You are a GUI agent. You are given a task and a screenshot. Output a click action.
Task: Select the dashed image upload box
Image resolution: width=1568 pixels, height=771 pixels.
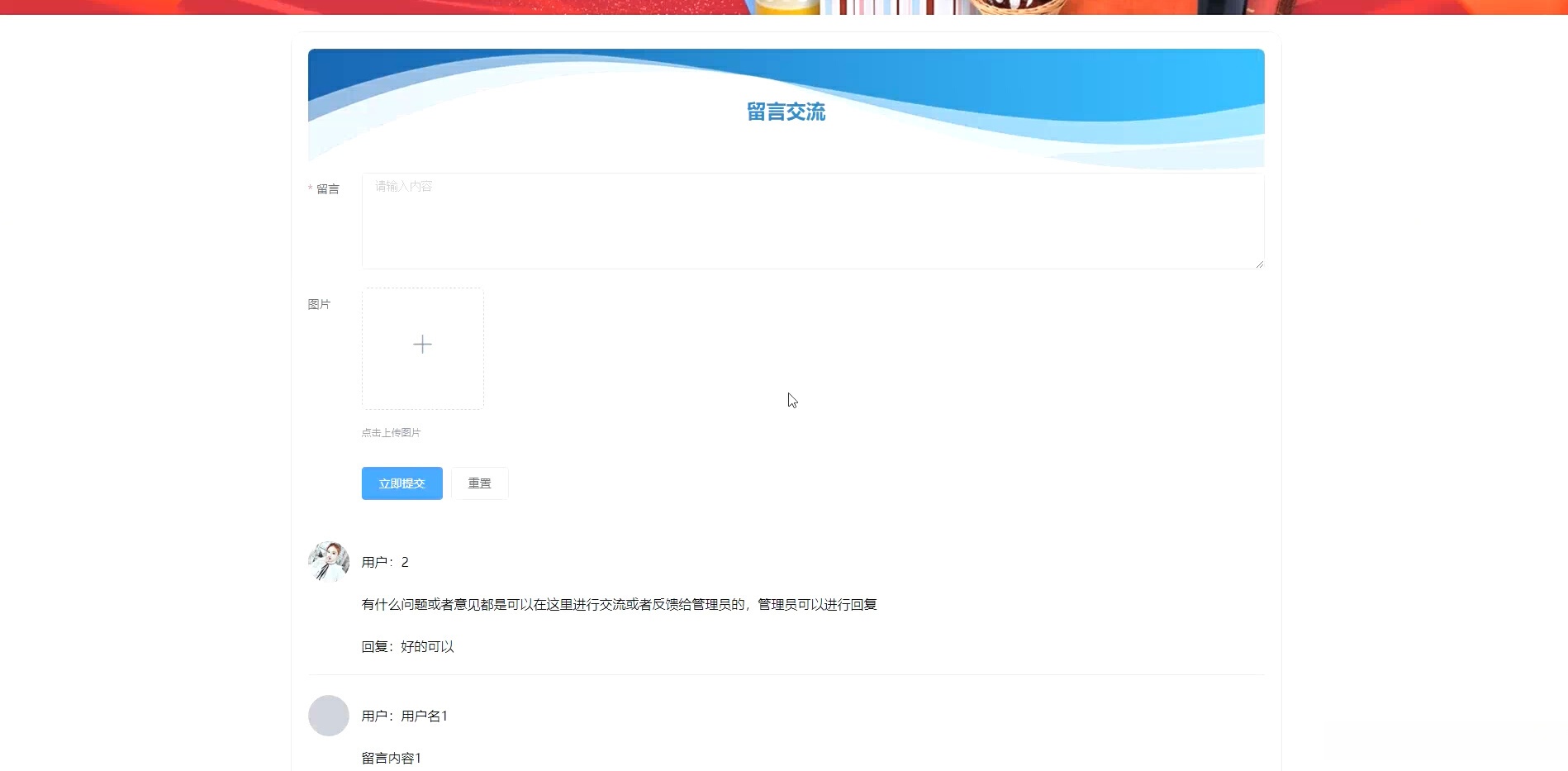(x=422, y=348)
